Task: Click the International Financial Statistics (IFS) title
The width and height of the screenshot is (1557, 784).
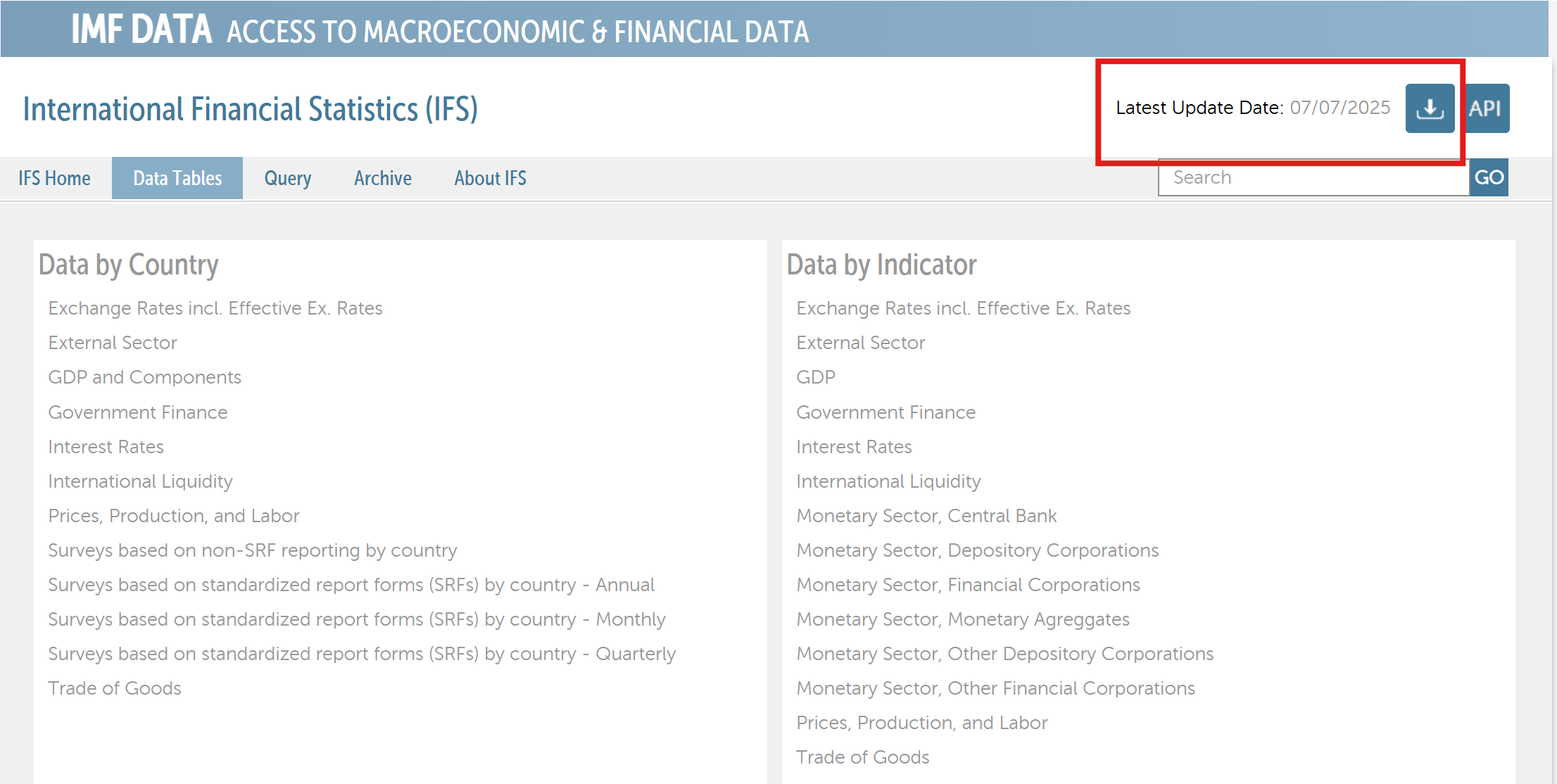Action: pyautogui.click(x=250, y=109)
